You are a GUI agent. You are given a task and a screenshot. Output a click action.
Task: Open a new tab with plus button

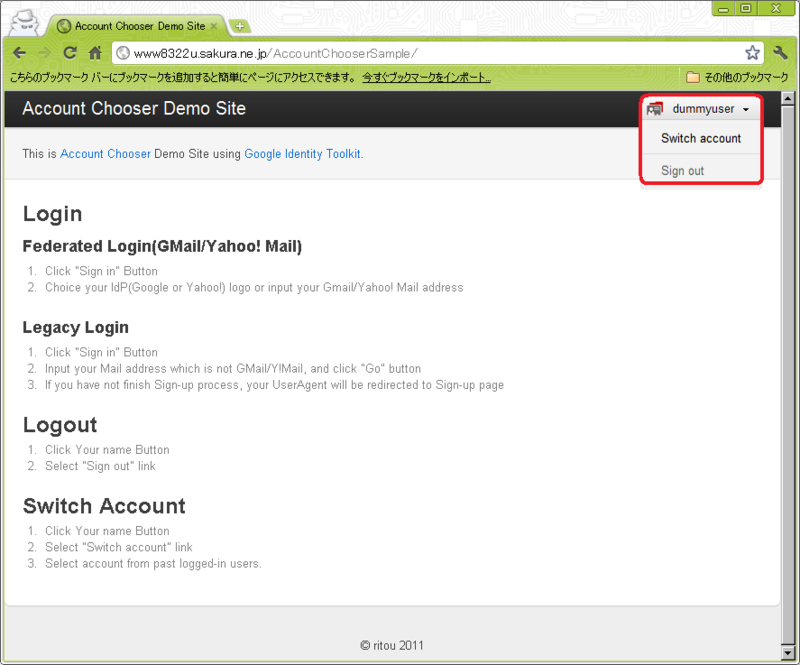coord(239,26)
